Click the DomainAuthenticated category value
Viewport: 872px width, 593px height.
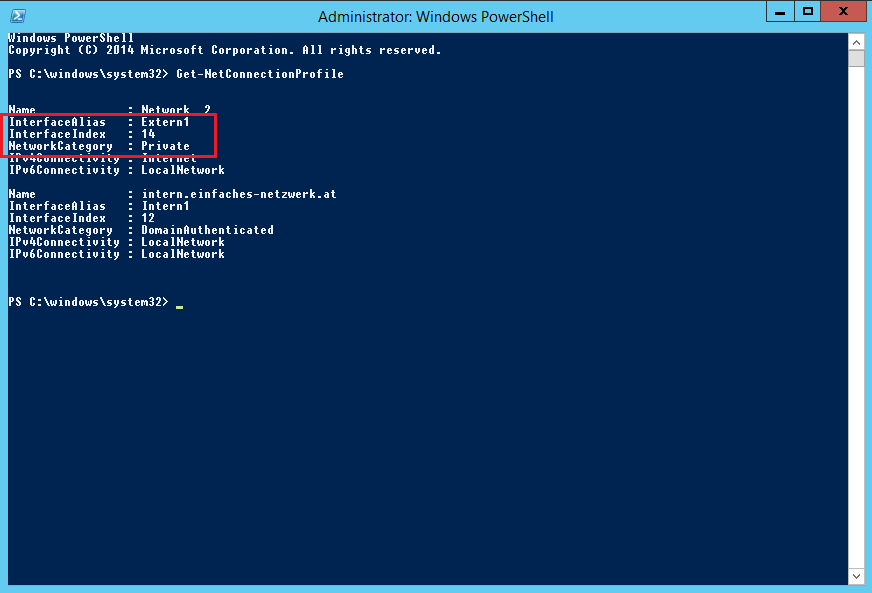pos(207,230)
